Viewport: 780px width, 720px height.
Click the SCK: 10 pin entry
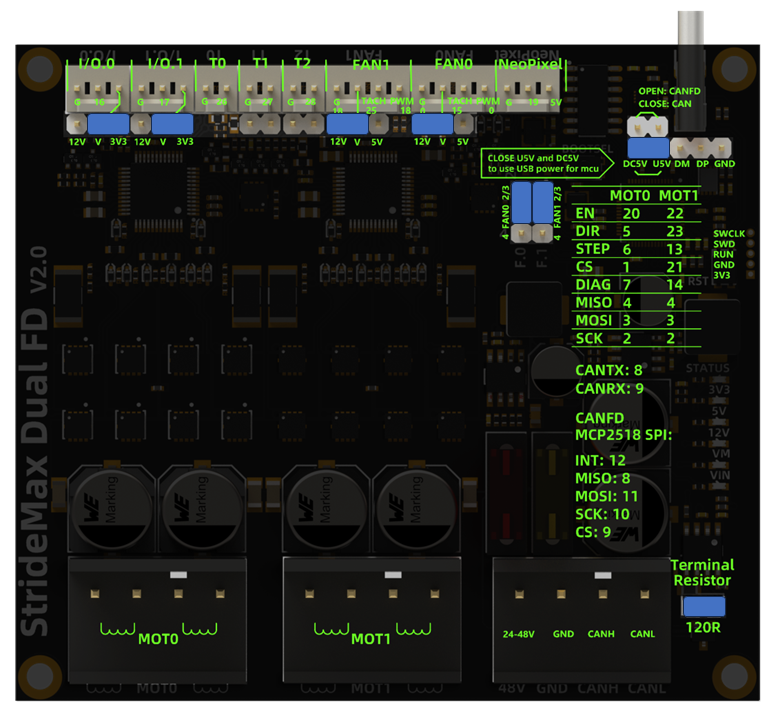[602, 514]
